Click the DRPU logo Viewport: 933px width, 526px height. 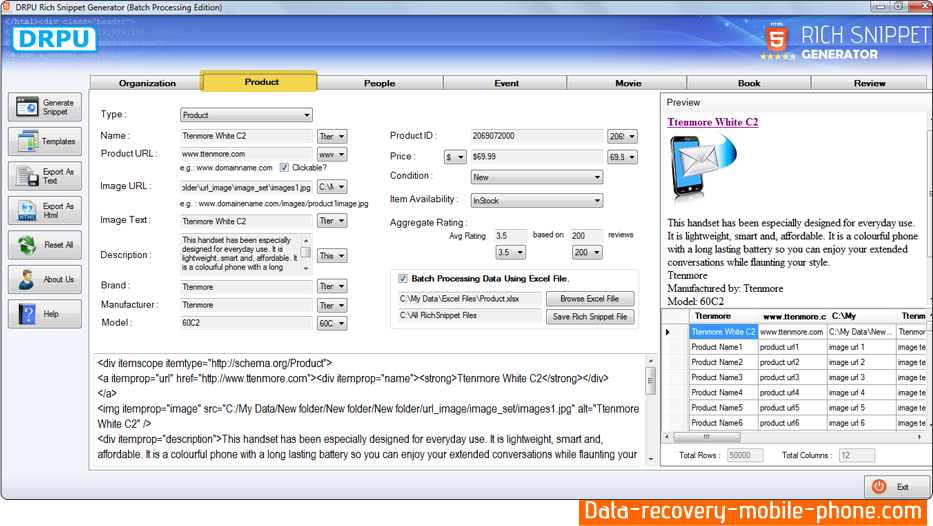coord(54,39)
